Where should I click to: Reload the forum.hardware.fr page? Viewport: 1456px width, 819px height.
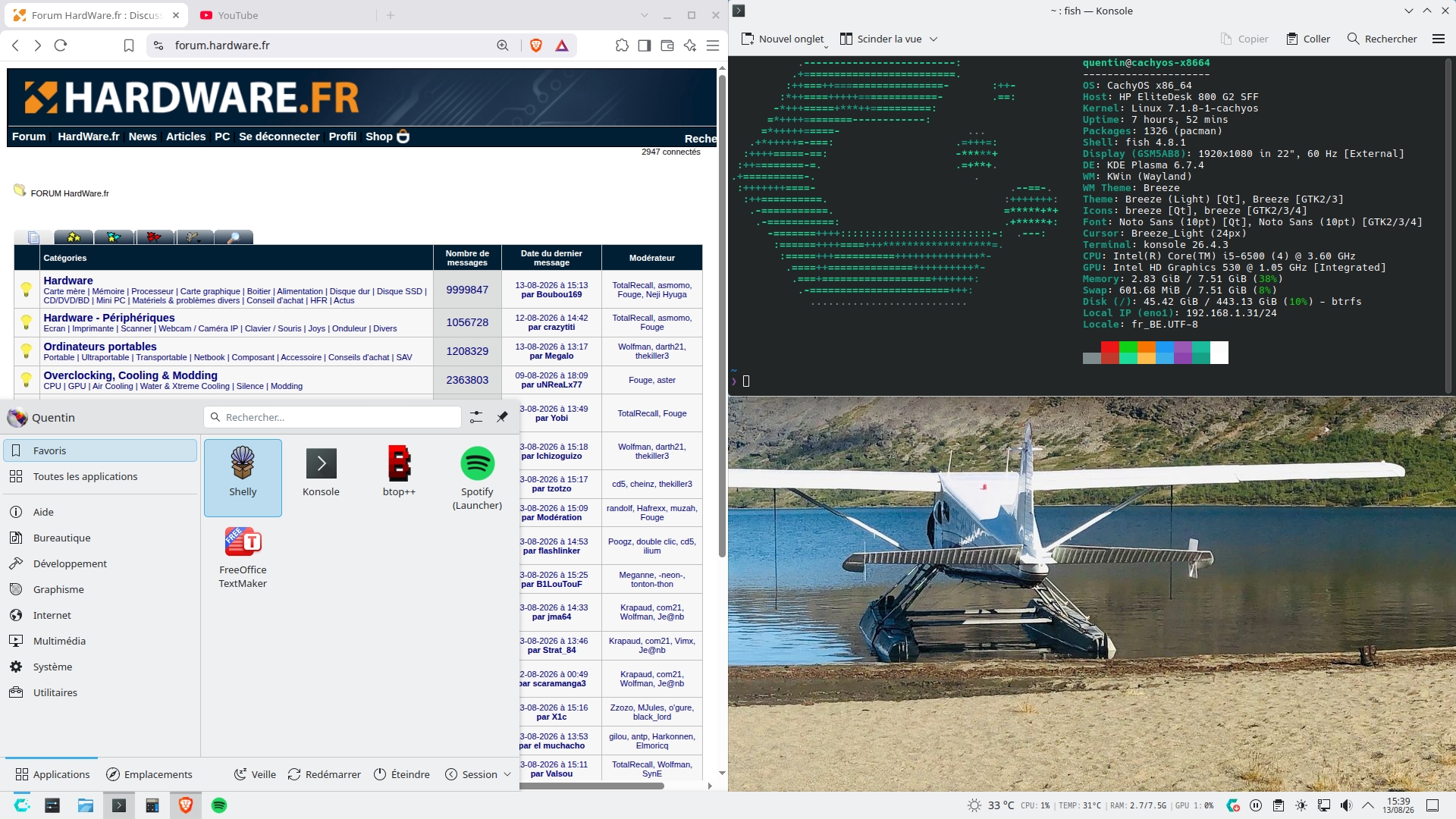click(x=61, y=45)
